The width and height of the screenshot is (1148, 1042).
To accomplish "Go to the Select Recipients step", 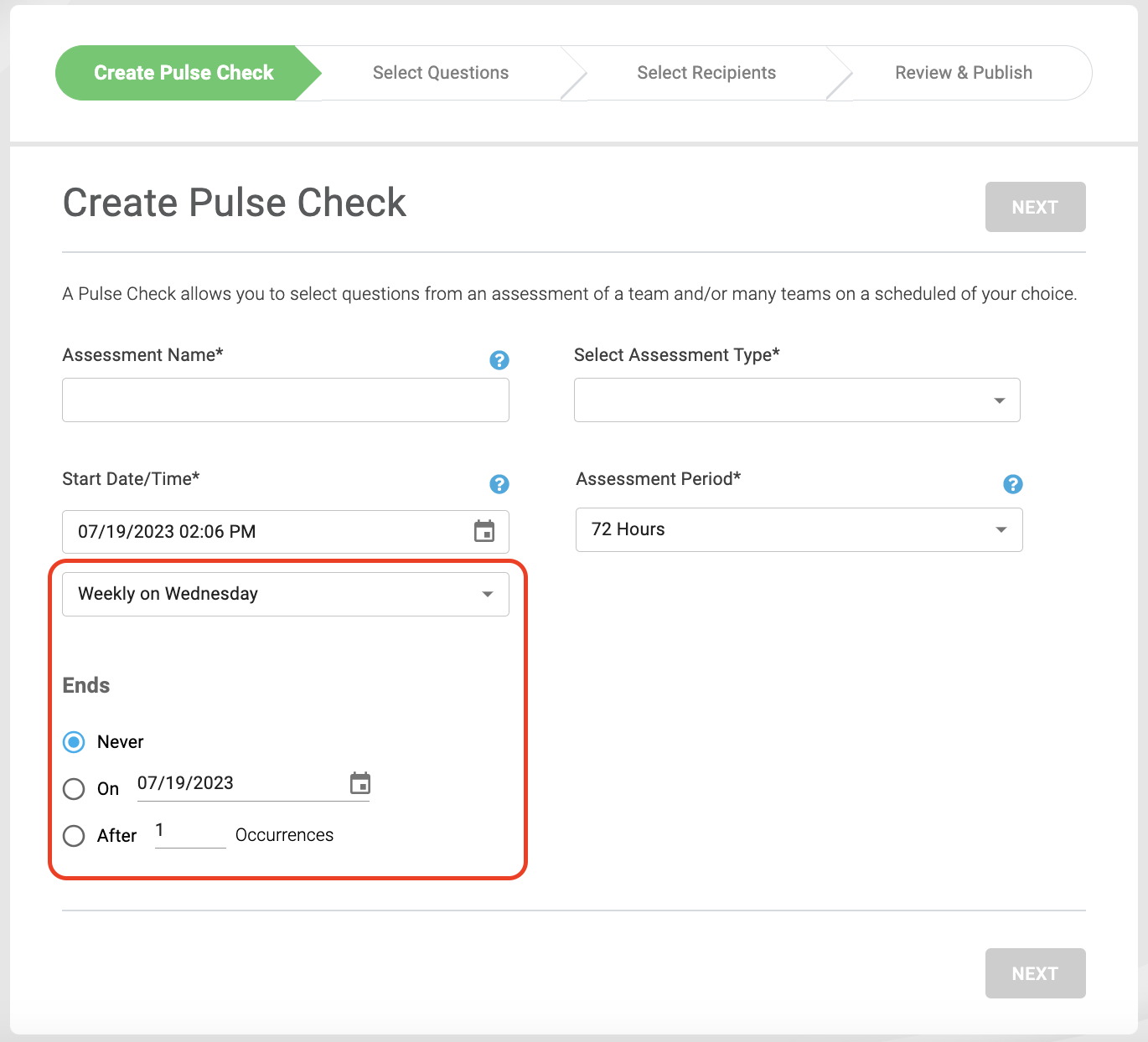I will click(706, 73).
